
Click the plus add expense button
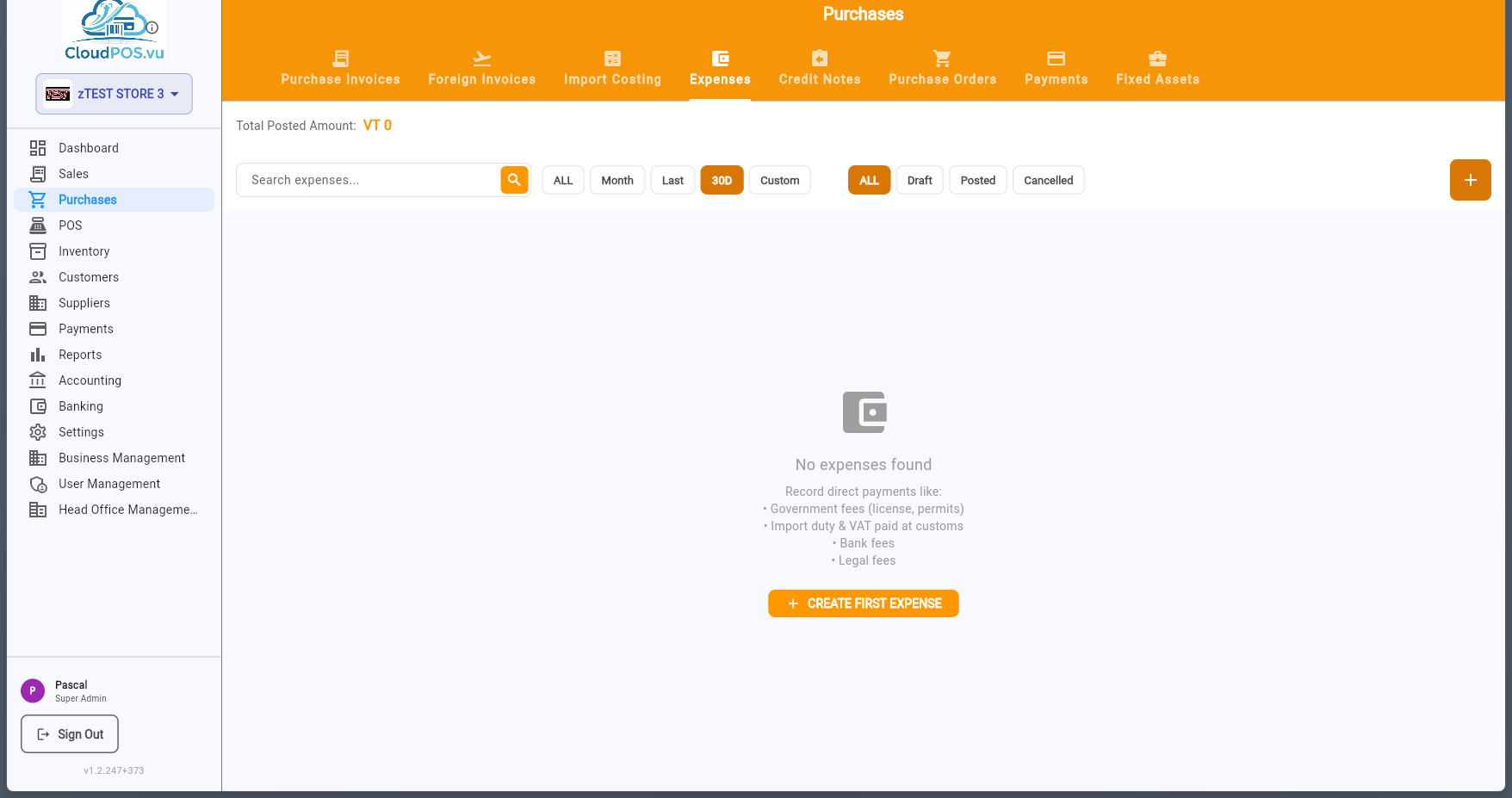(x=1471, y=180)
